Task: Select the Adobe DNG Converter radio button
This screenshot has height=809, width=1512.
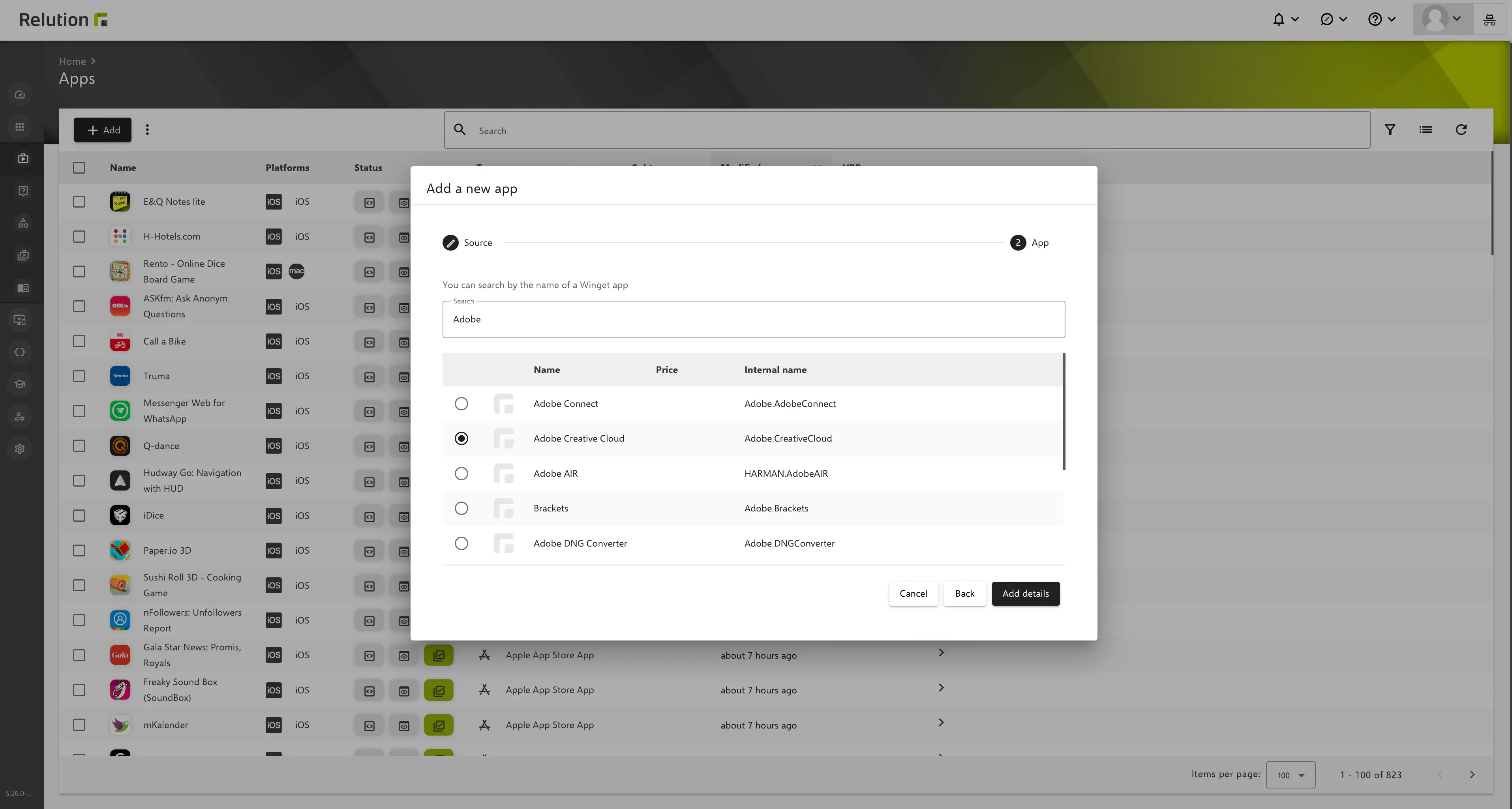Action: click(x=461, y=543)
